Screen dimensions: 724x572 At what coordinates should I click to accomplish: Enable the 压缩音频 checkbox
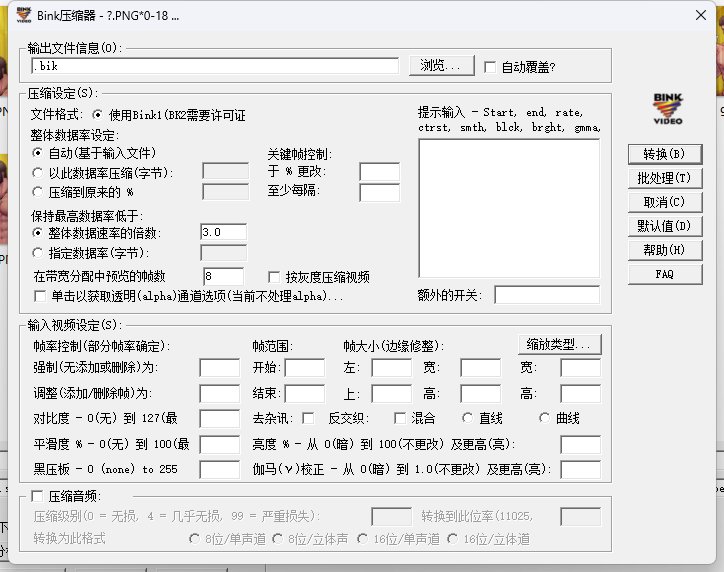tap(37, 496)
